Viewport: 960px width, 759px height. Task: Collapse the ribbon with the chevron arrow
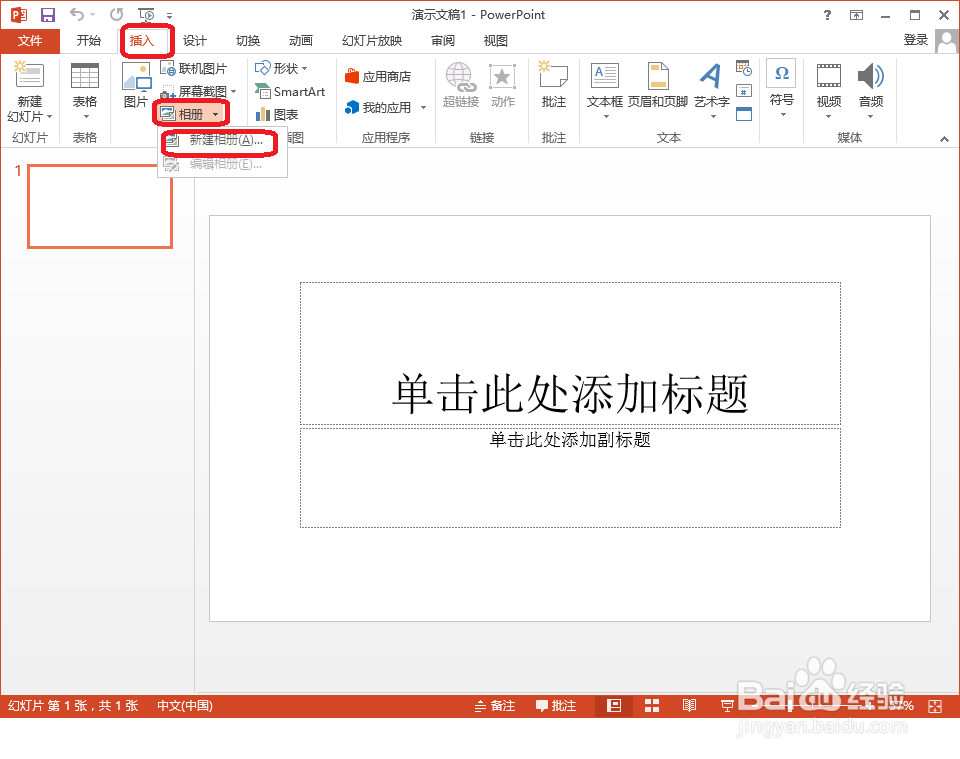coord(944,139)
